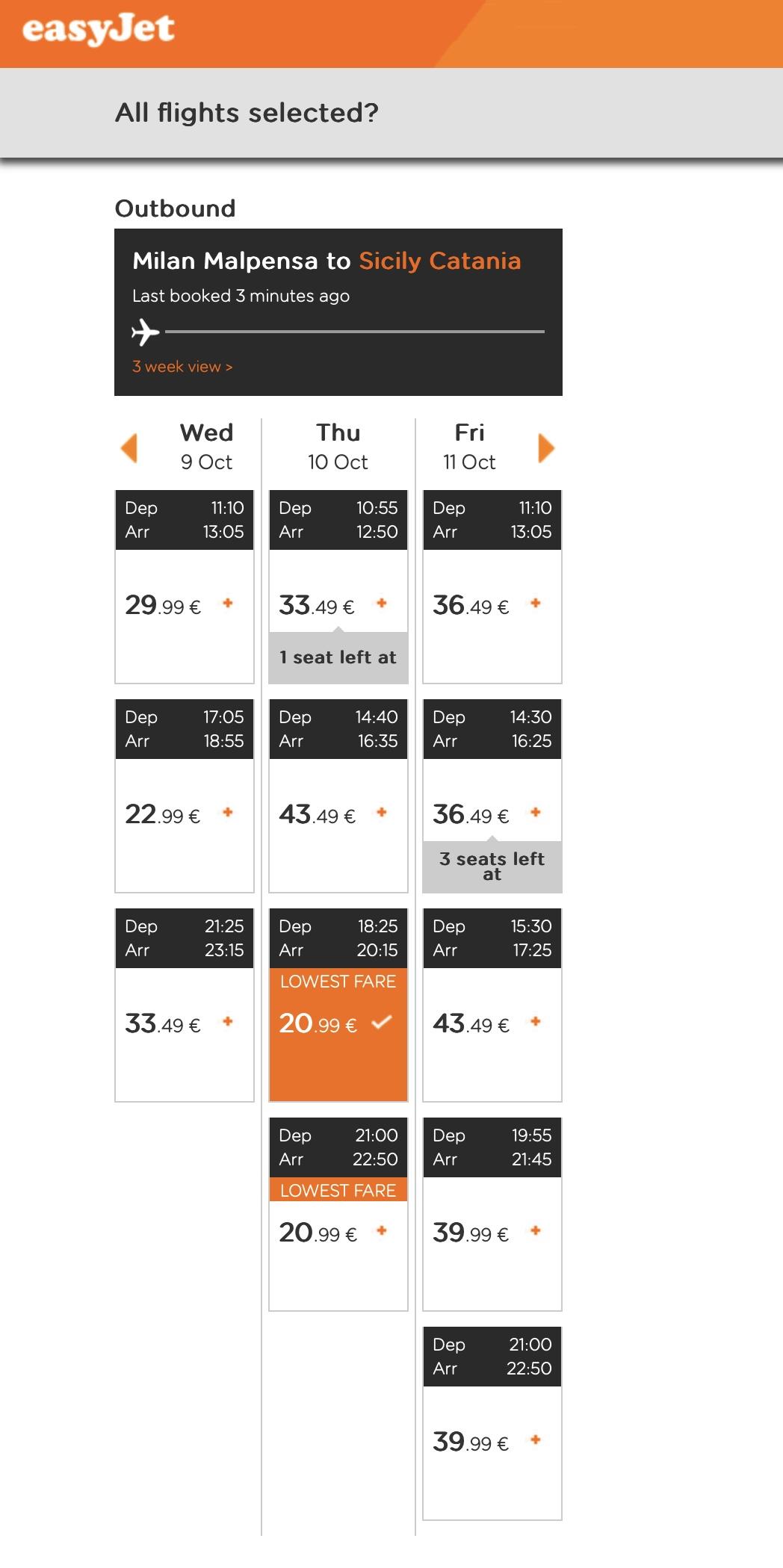Image resolution: width=783 pixels, height=1568 pixels.
Task: Select Wed 17:05 flight at 22.99 €
Action: pyautogui.click(x=185, y=796)
